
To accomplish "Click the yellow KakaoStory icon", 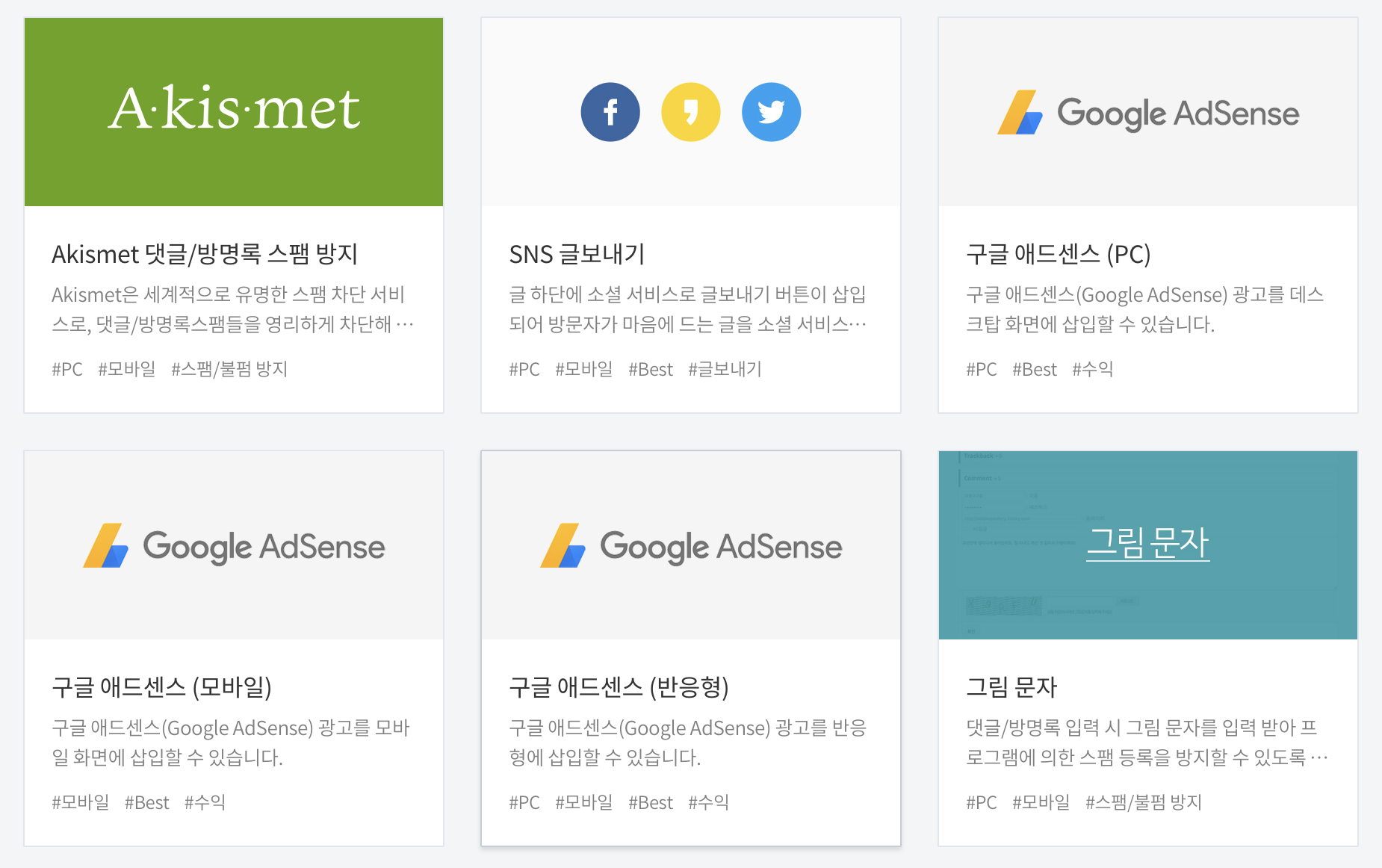I will [691, 112].
